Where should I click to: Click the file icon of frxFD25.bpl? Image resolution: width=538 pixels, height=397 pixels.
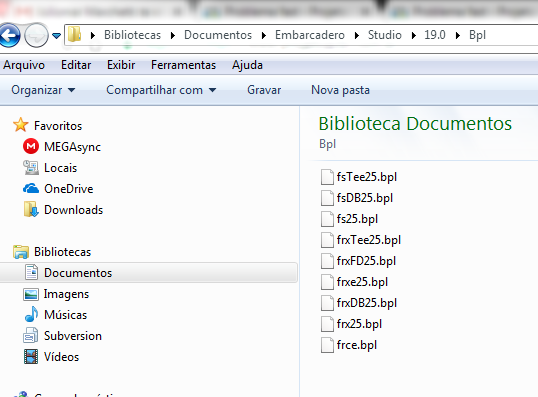(x=327, y=261)
